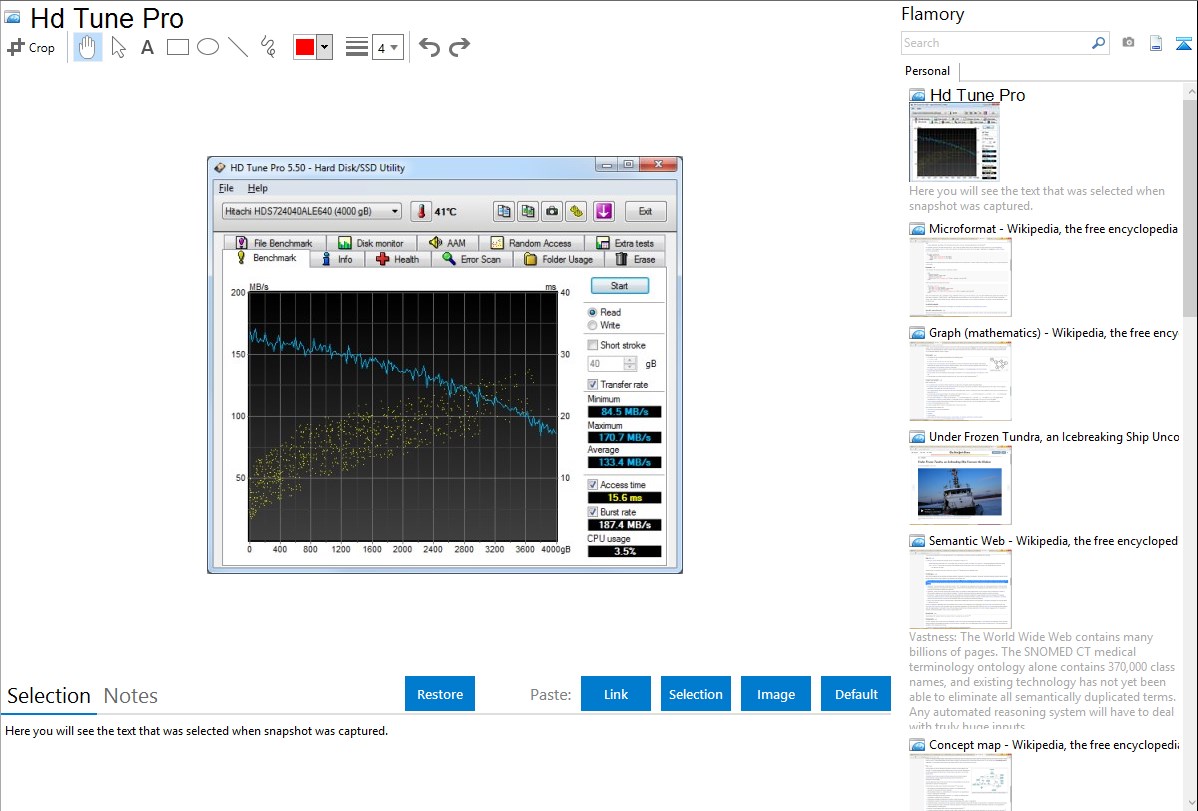Select the Crop tool
This screenshot has height=811, width=1198.
point(31,47)
